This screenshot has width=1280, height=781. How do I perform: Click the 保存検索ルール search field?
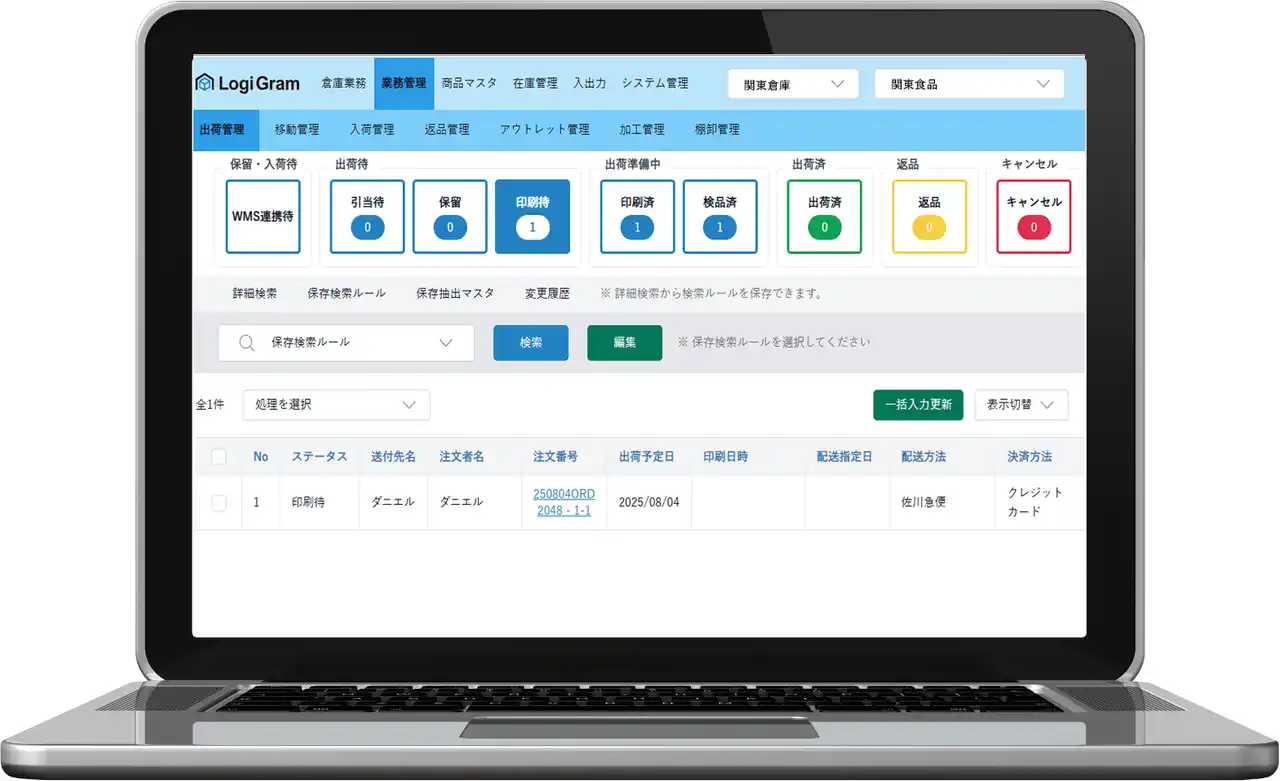[x=346, y=343]
